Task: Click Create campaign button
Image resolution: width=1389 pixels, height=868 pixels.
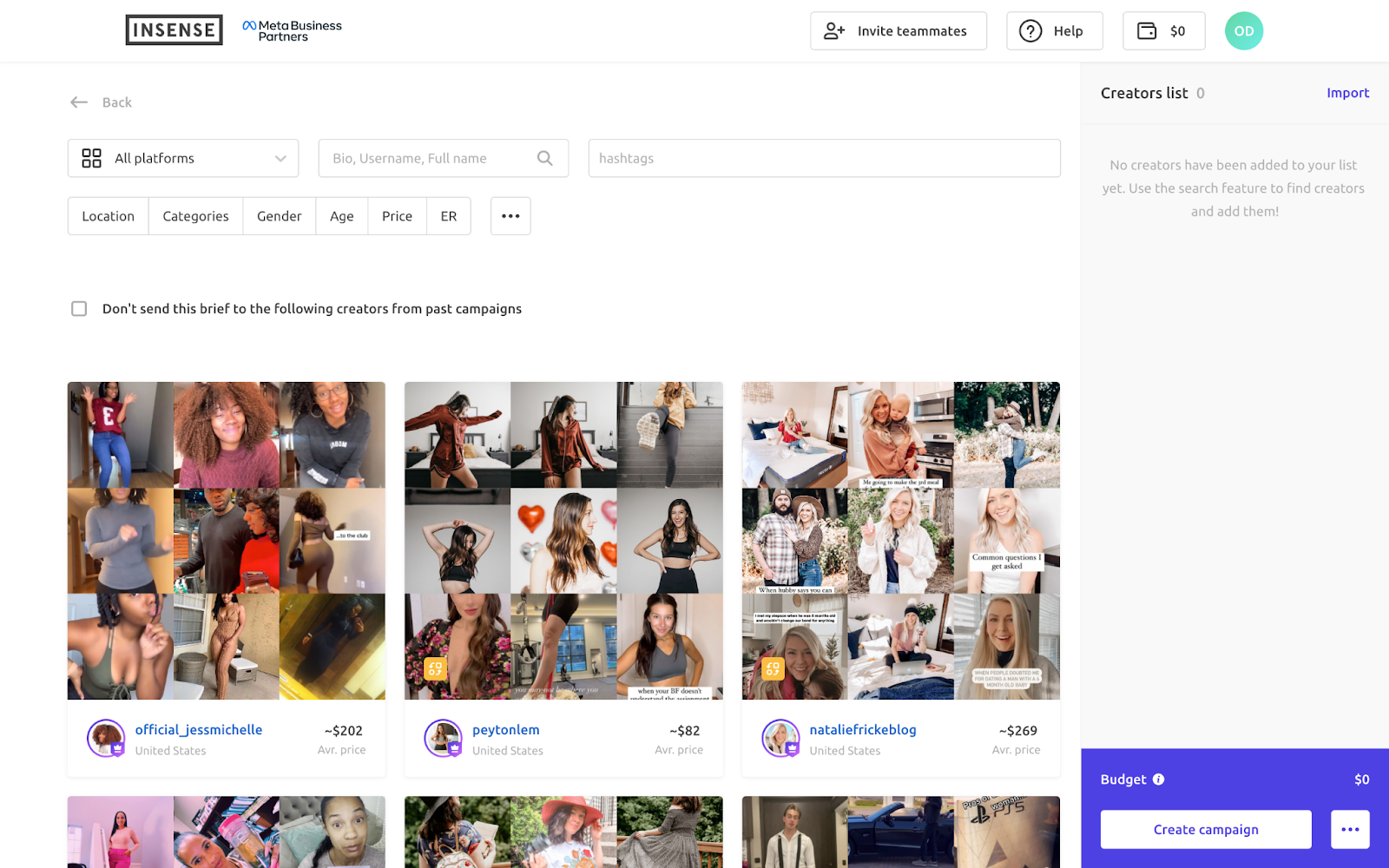Action: pyautogui.click(x=1206, y=830)
